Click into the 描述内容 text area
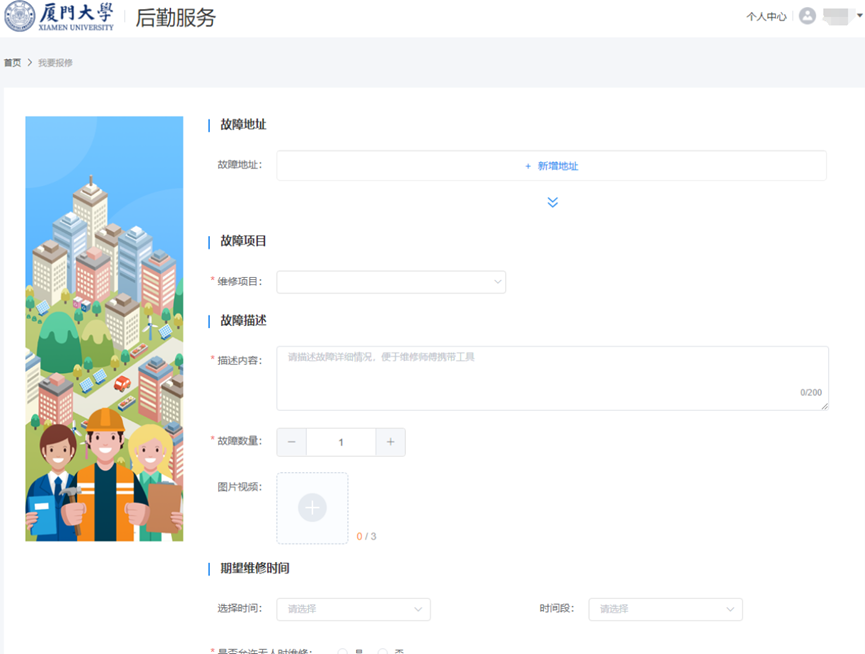 (x=552, y=378)
